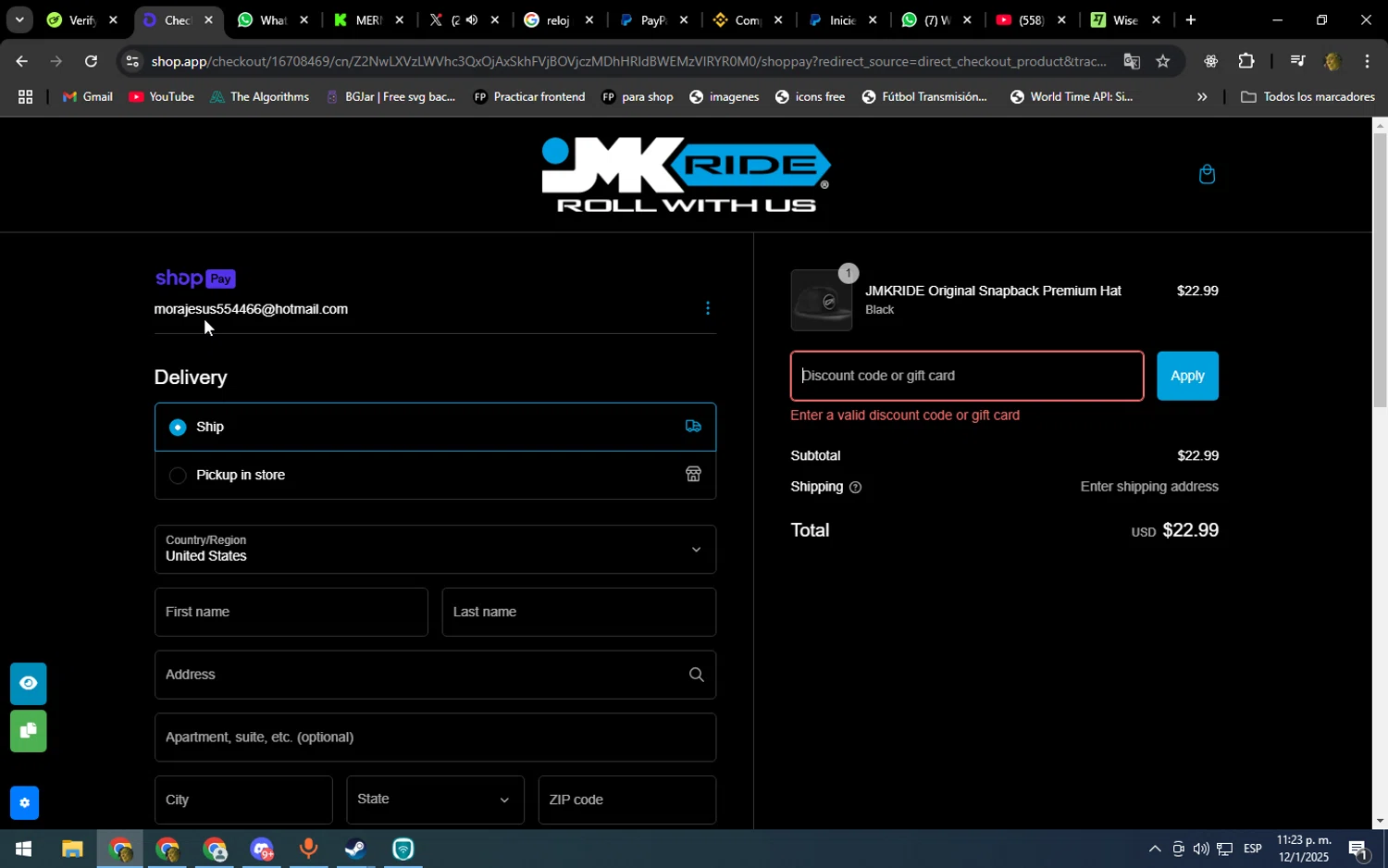Open Windows Start menu
The image size is (1388, 868).
23,849
